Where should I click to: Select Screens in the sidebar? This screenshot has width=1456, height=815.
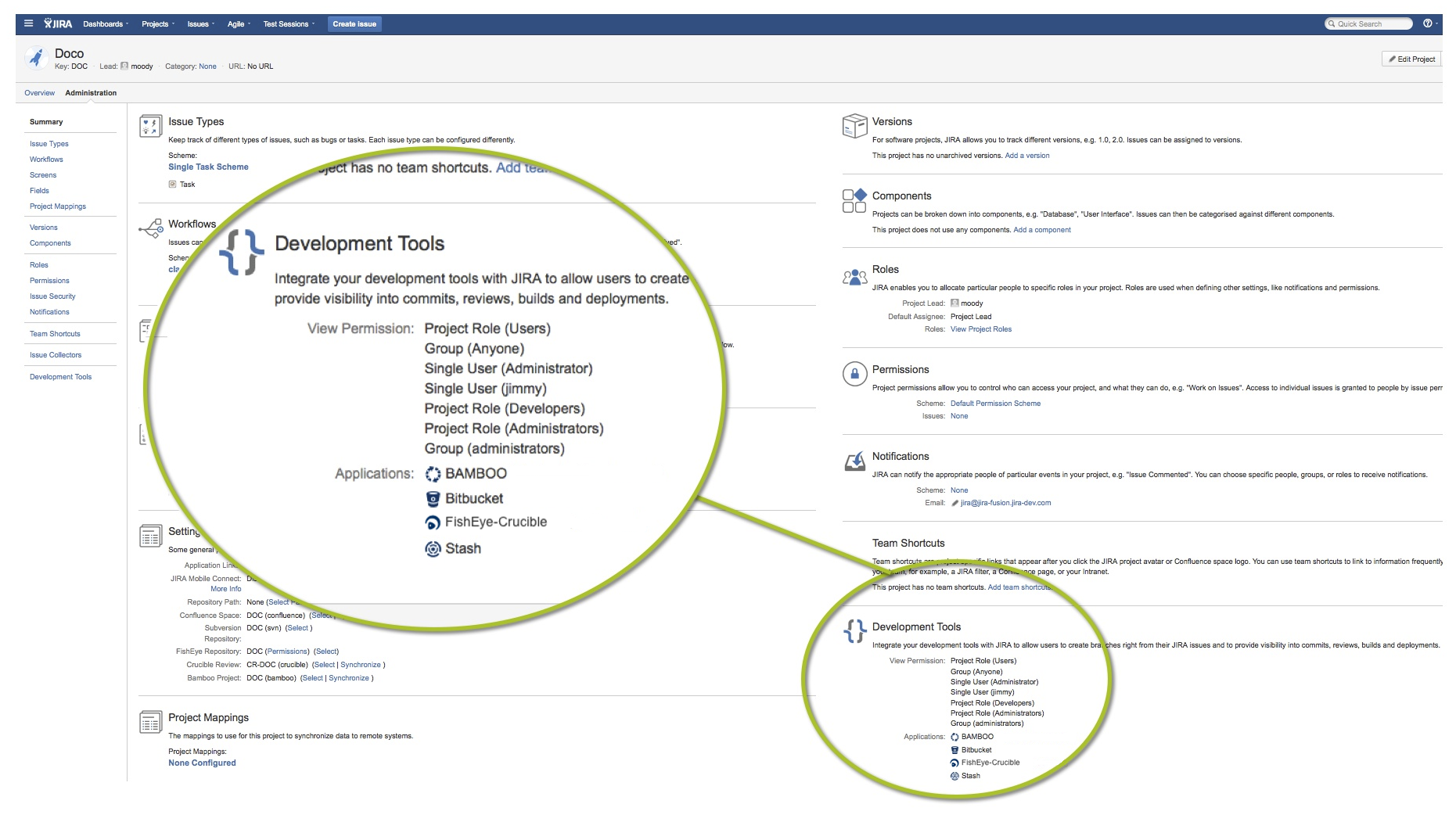[43, 175]
